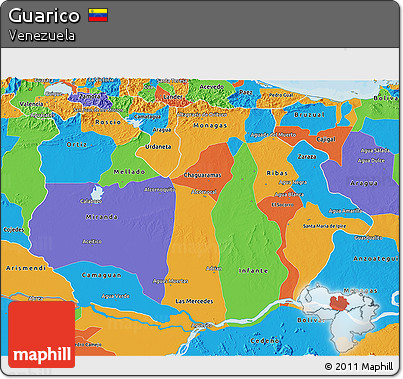Click the Zaraza region label
This screenshot has width=403, height=379.
pyautogui.click(x=307, y=156)
